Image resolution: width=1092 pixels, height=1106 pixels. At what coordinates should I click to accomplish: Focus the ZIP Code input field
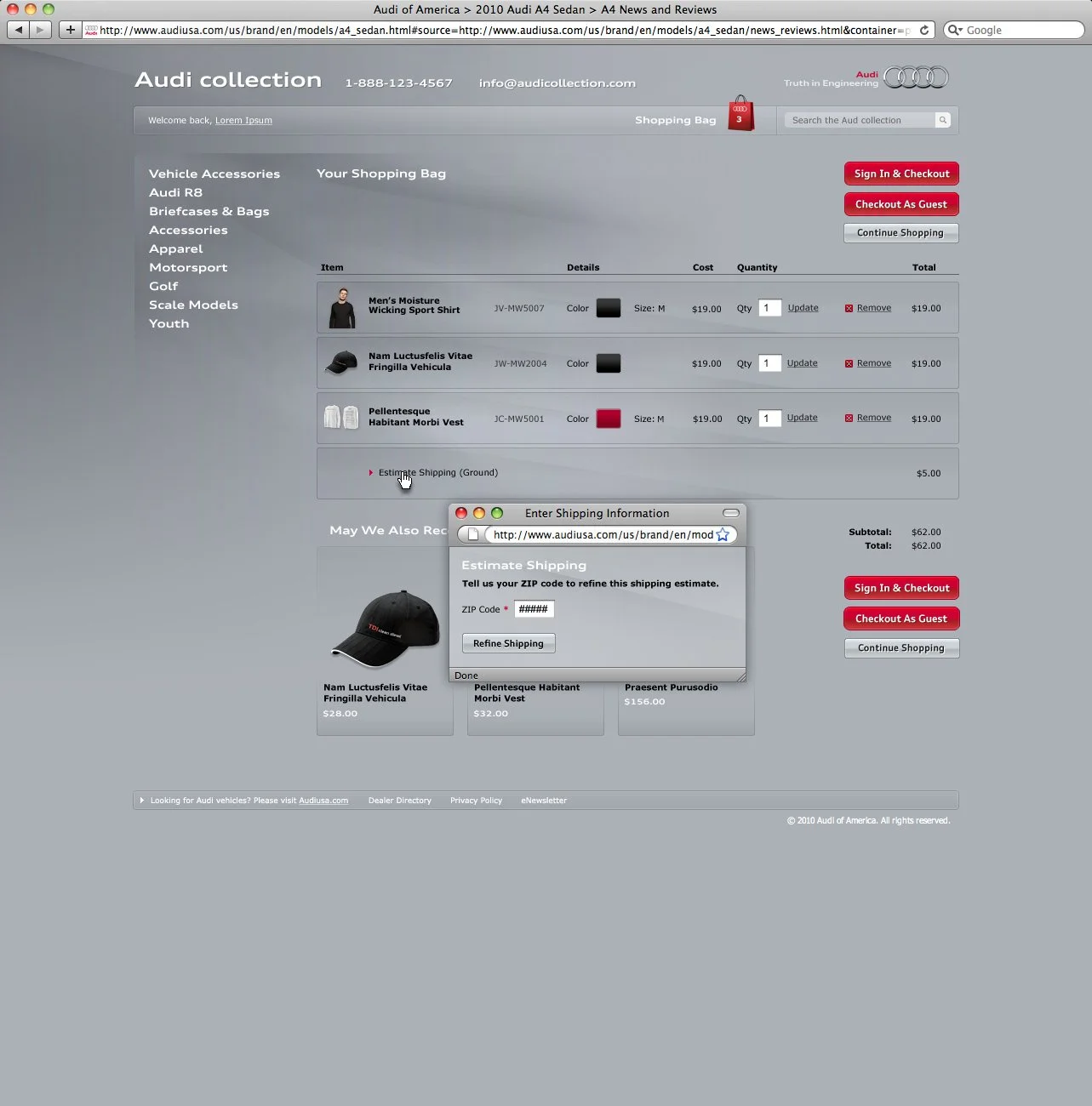click(x=534, y=609)
